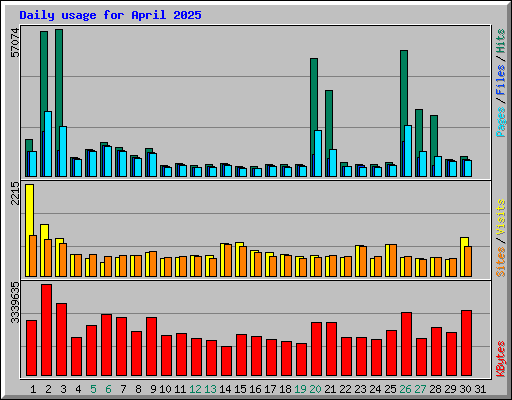Click the Sites legend label

pos(501,262)
